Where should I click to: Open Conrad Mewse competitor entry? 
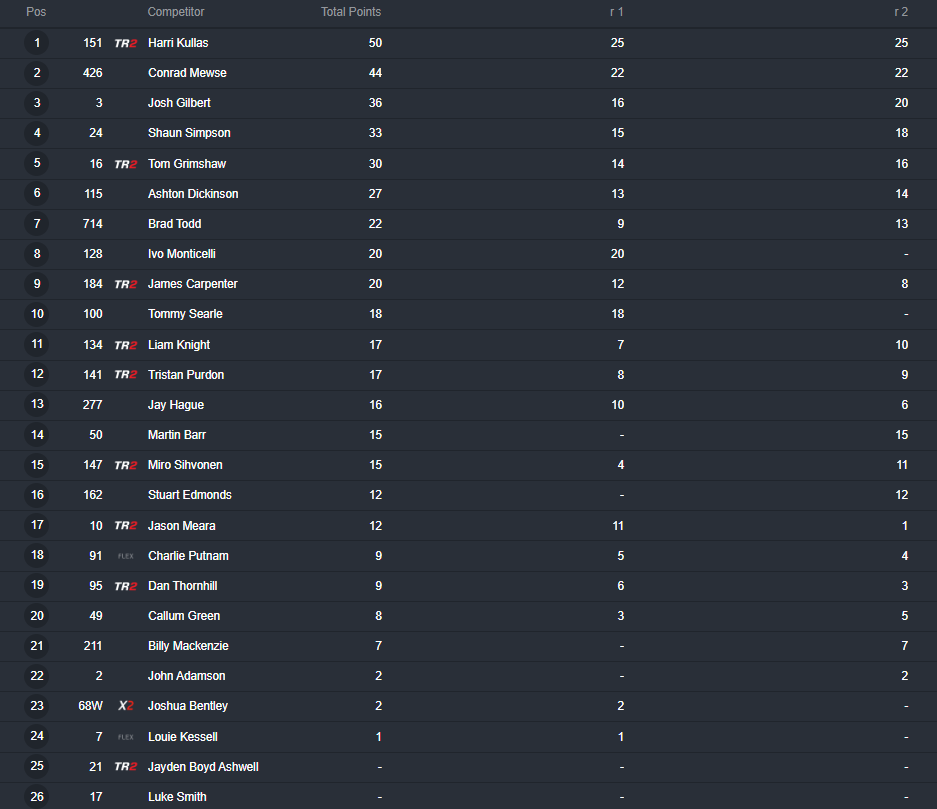click(x=187, y=73)
